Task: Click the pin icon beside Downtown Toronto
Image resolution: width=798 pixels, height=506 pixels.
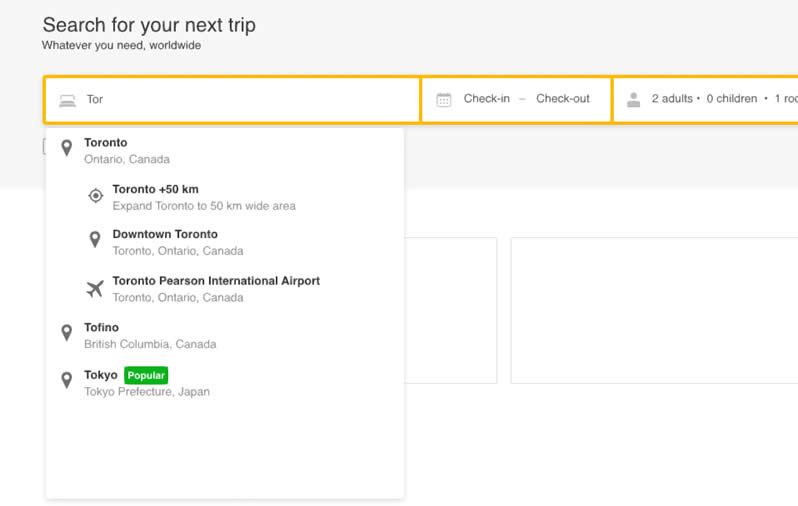Action: [x=95, y=241]
